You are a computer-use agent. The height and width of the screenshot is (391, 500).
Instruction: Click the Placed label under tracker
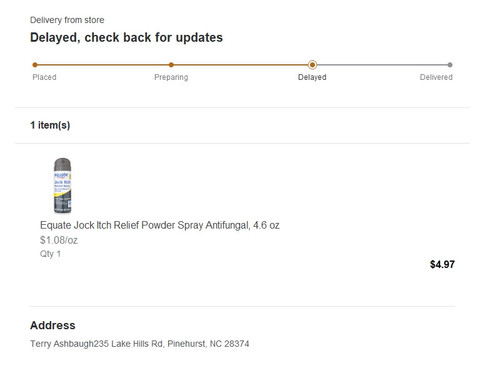point(44,77)
